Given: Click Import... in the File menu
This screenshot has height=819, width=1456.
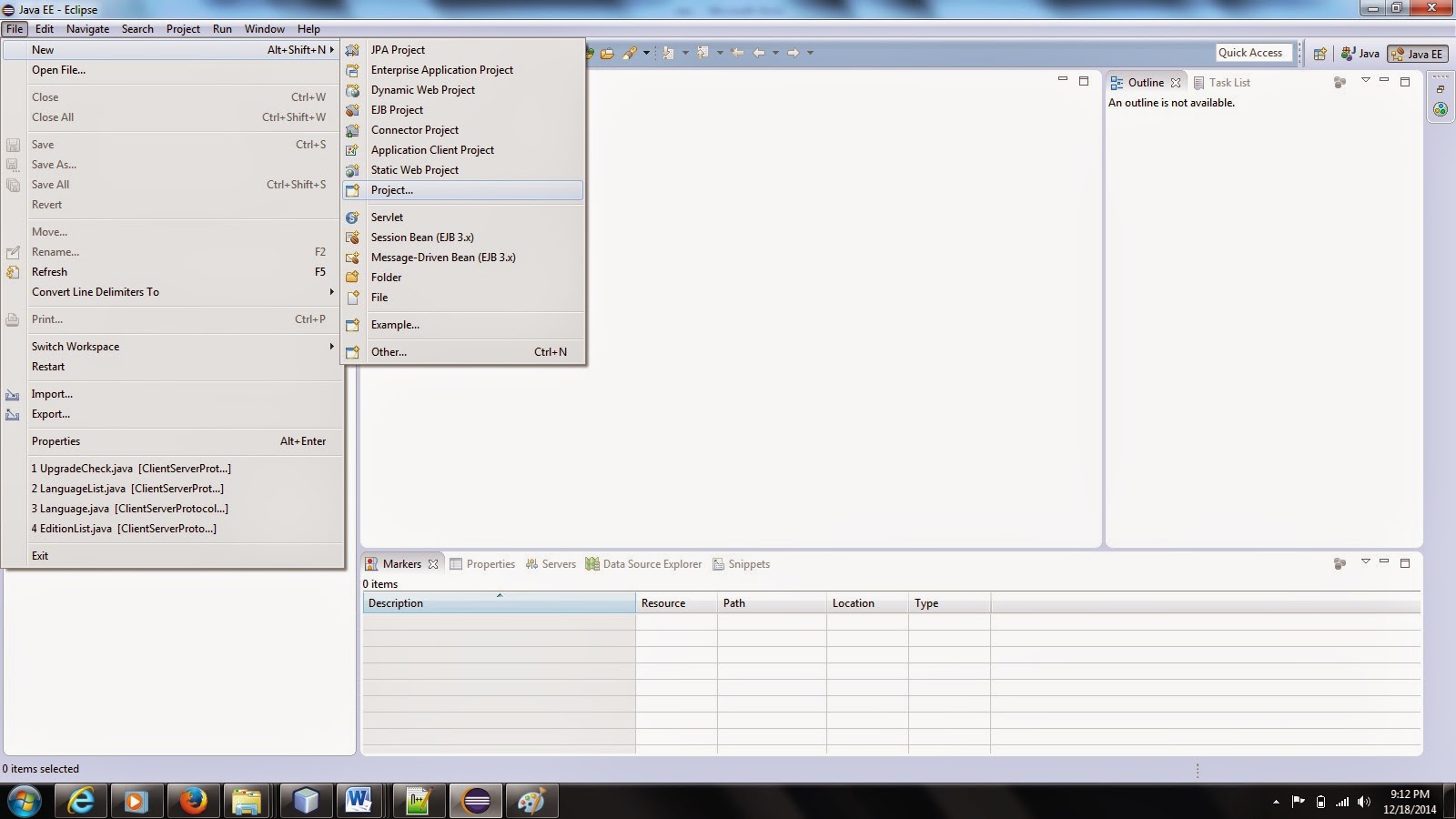Looking at the screenshot, I should [173, 394].
